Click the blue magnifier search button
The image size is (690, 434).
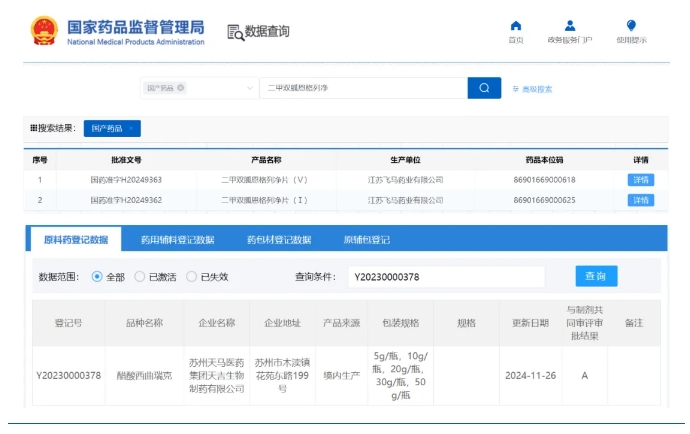pos(484,88)
